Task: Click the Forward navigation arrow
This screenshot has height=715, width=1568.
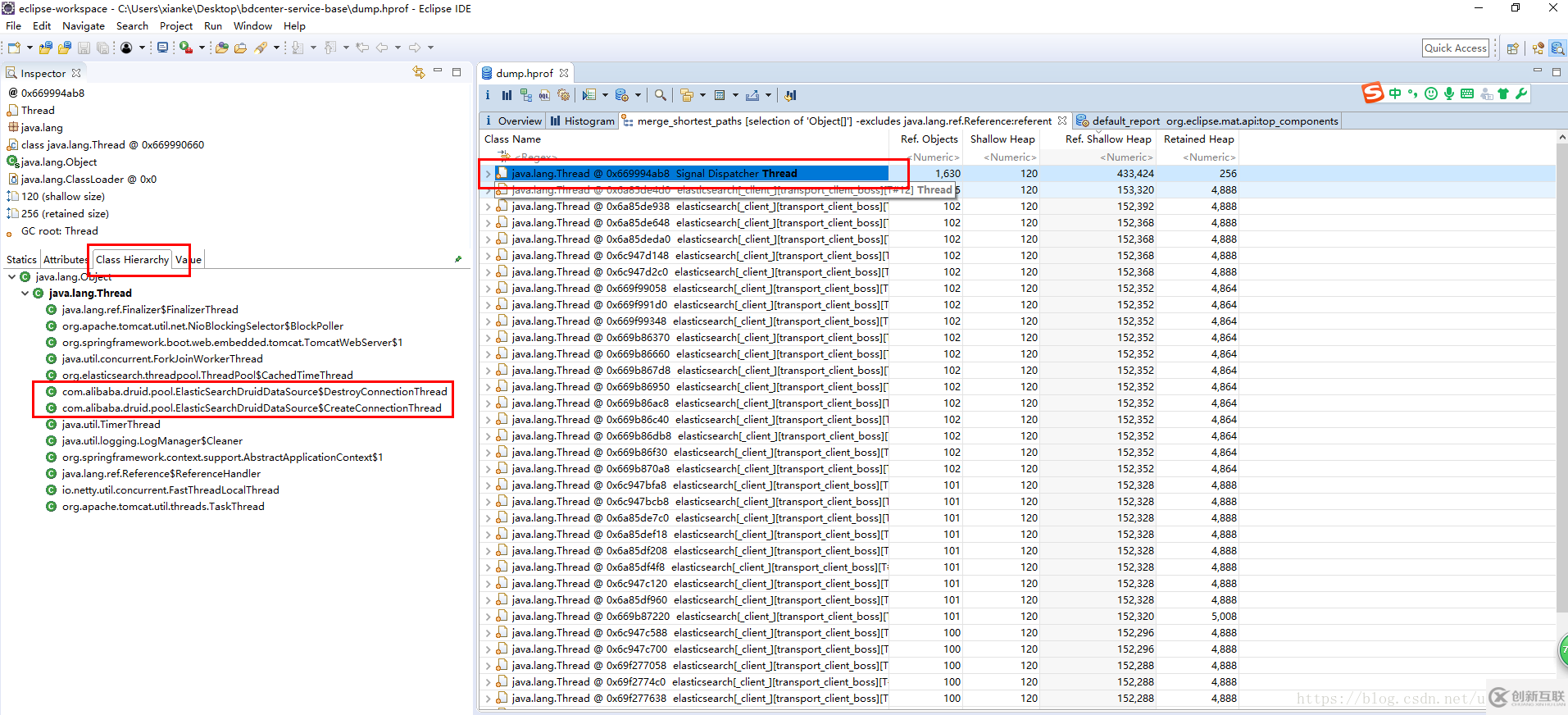Action: coord(414,48)
